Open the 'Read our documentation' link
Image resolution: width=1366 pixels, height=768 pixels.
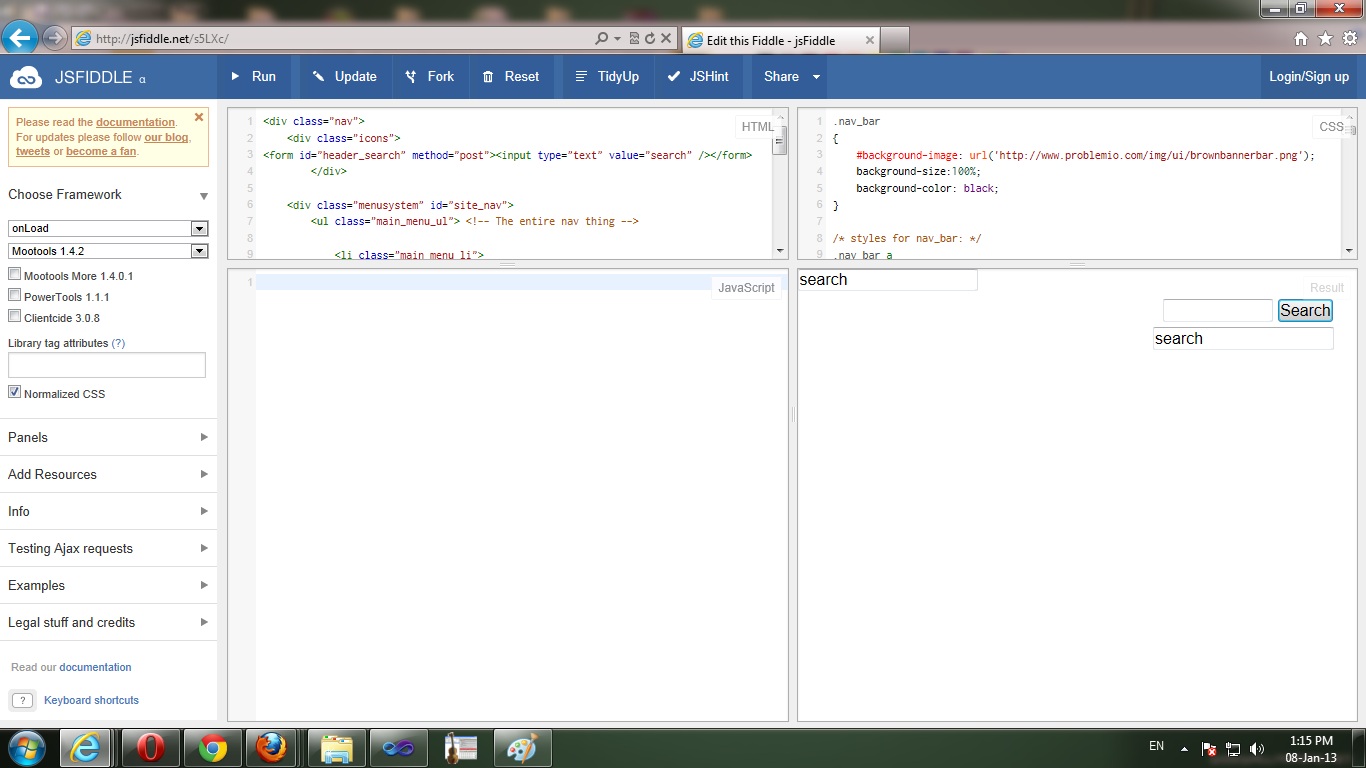(x=95, y=667)
